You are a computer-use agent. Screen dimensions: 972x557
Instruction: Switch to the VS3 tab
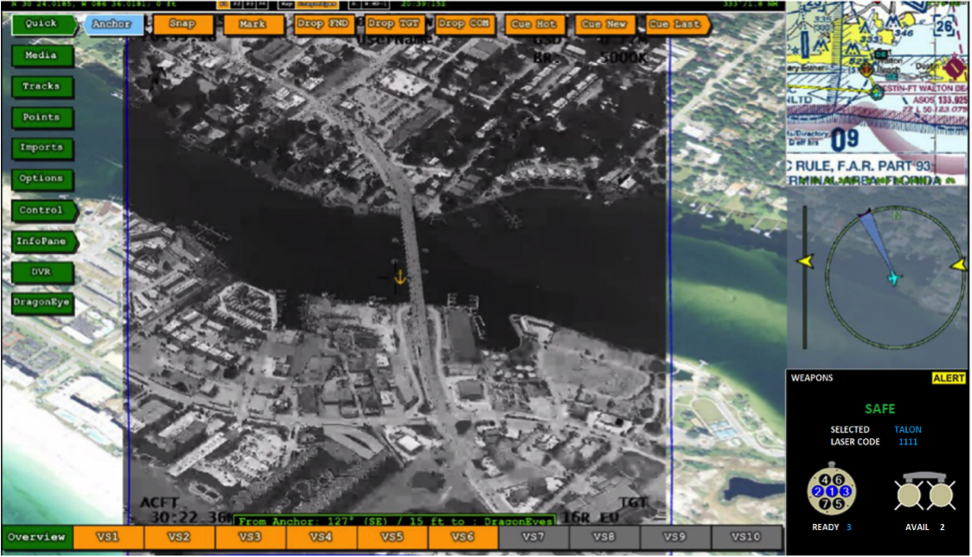[x=250, y=537]
